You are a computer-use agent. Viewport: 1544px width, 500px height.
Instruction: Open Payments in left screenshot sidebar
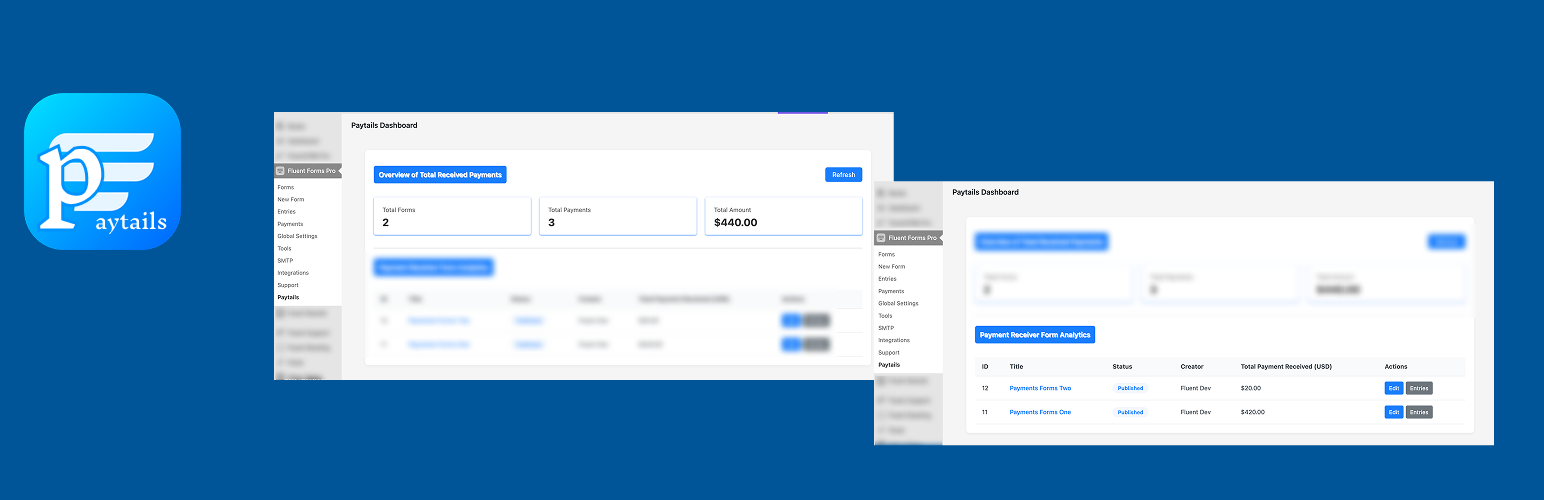click(290, 224)
